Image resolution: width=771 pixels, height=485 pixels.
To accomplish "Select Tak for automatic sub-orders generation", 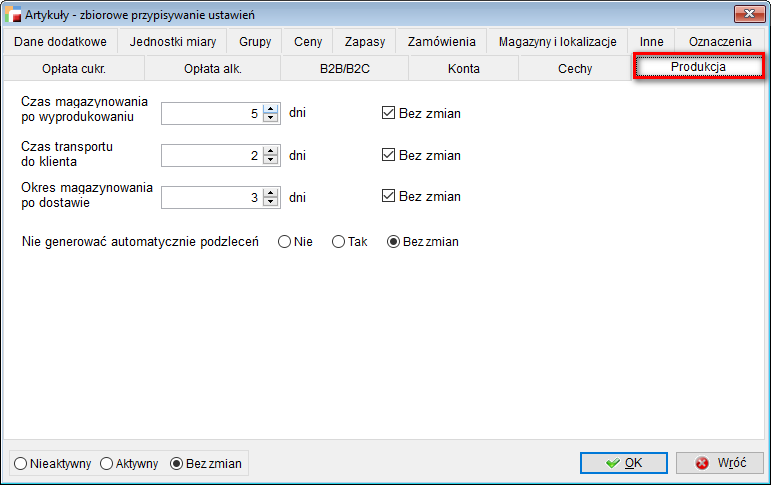I will click(339, 242).
